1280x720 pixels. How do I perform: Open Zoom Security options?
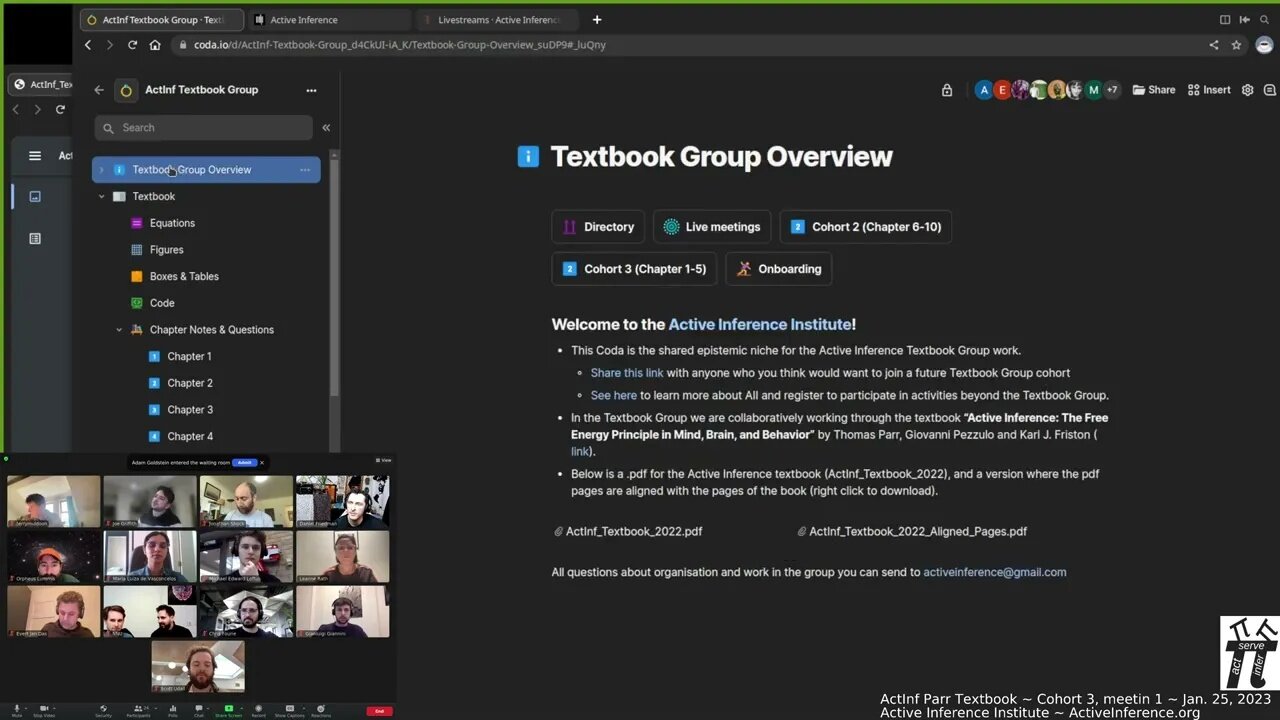pos(103,710)
